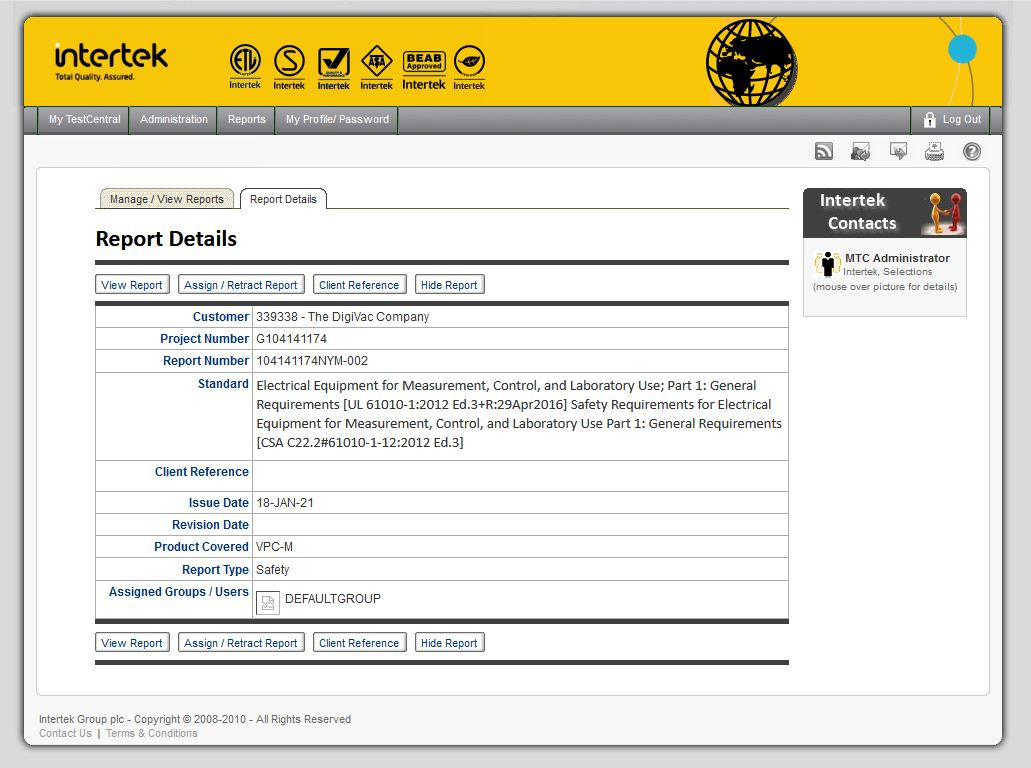Viewport: 1031px width, 768px height.
Task: Open My Profile/ Password menu
Action: [x=337, y=120]
